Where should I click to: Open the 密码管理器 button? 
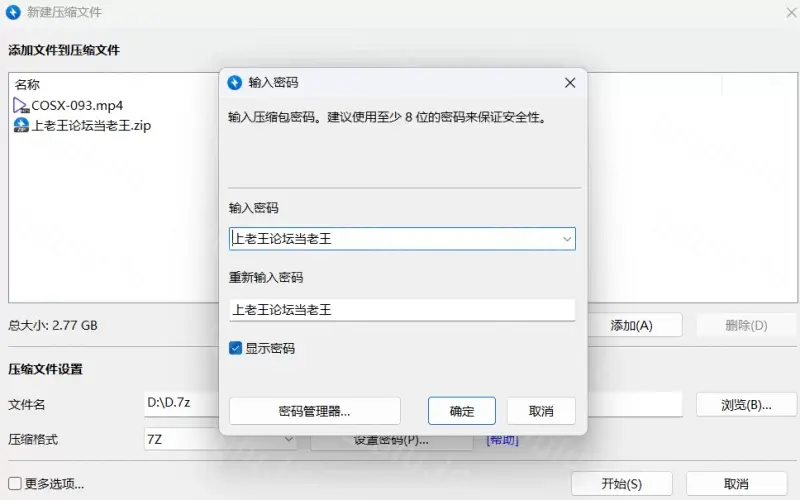click(315, 411)
